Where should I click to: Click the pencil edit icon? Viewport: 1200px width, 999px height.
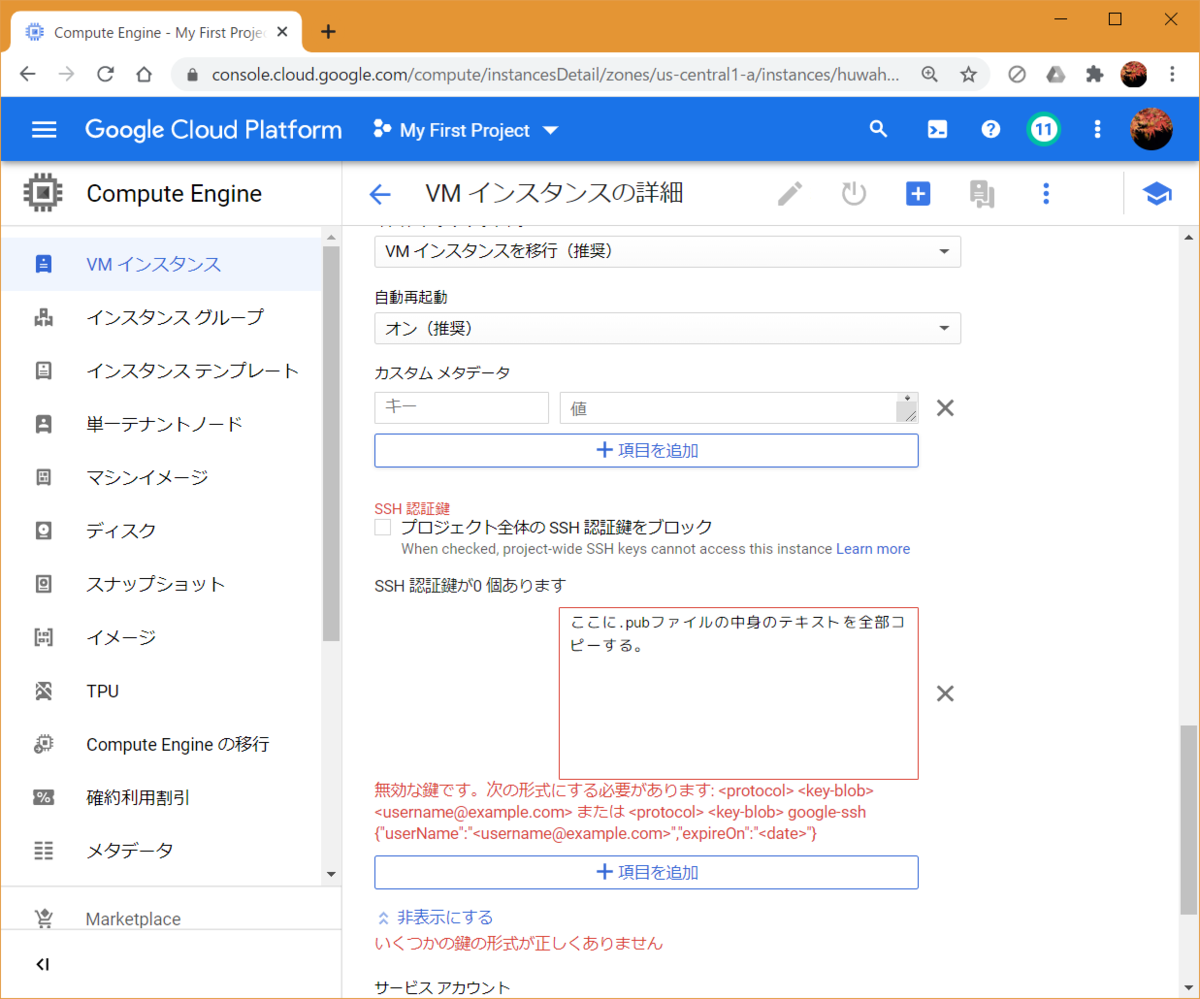coord(791,194)
